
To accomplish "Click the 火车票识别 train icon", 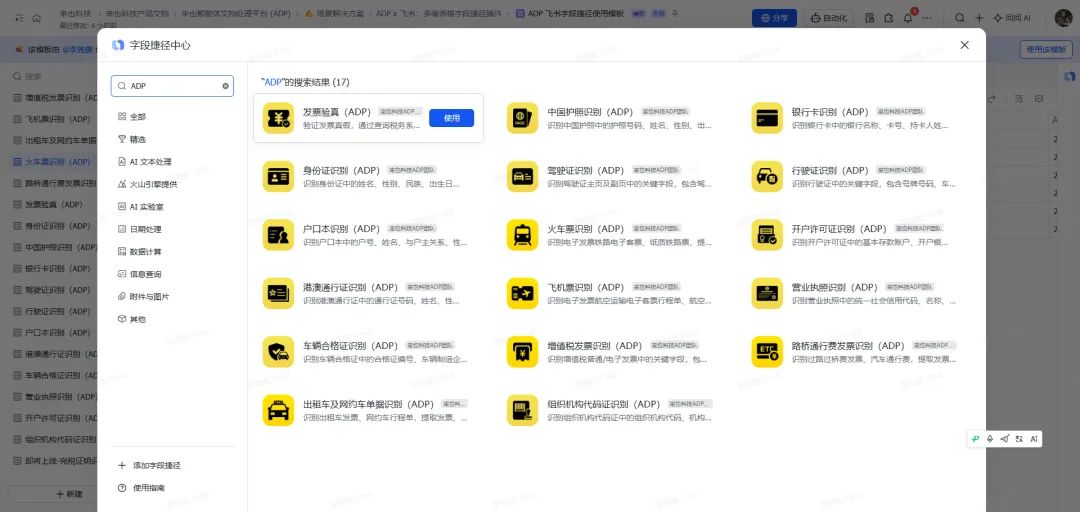I will pos(522,235).
